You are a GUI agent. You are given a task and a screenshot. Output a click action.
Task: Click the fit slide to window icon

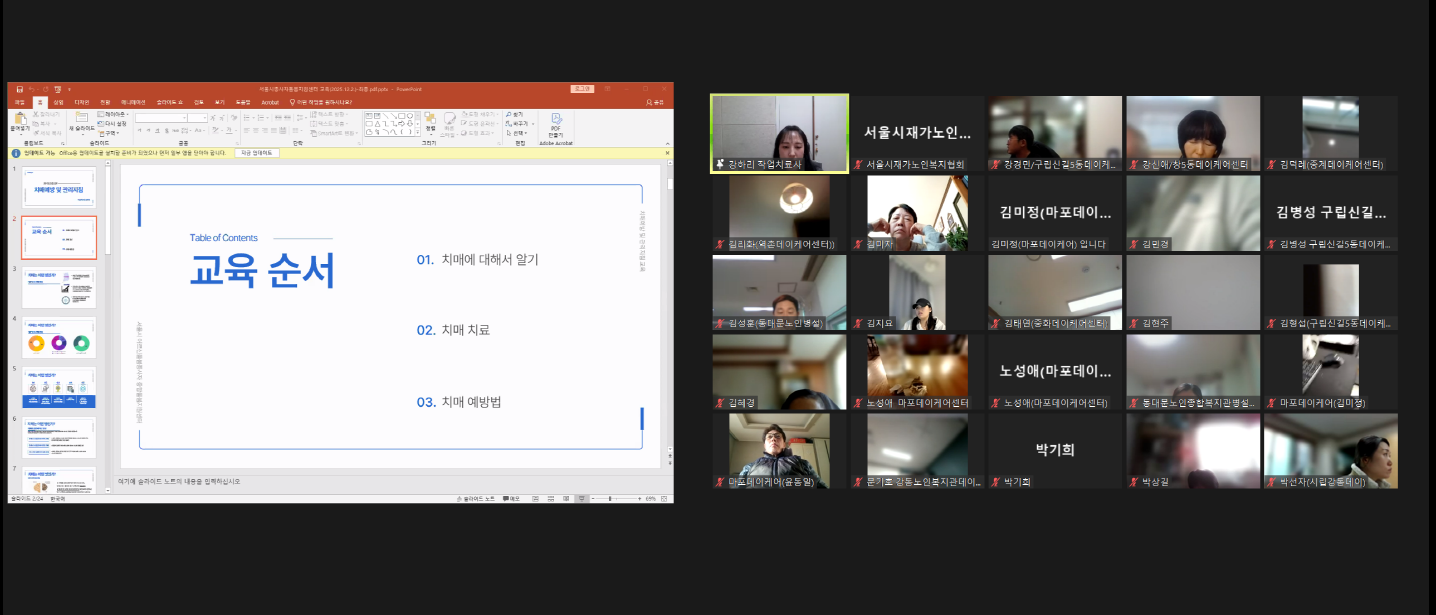(666, 497)
